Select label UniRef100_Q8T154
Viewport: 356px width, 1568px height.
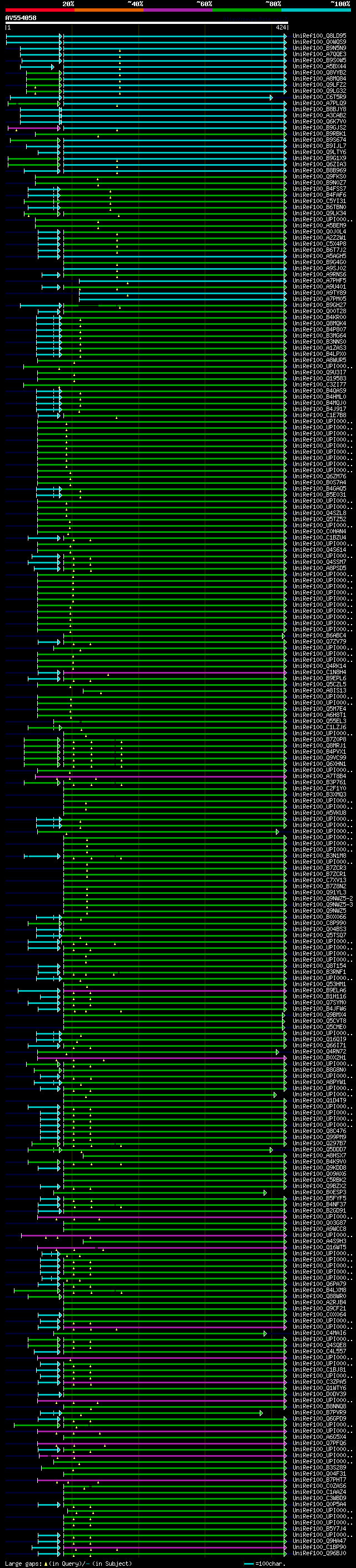coord(319,966)
